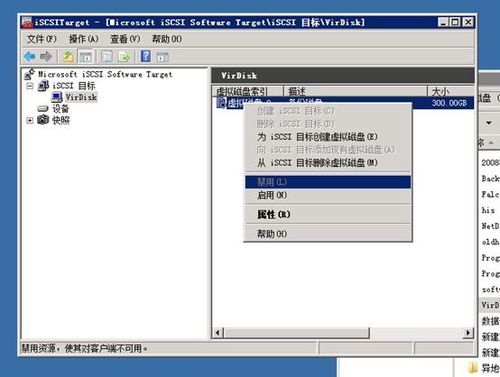
Task: Open the 操作(A) menu
Action: (x=83, y=39)
